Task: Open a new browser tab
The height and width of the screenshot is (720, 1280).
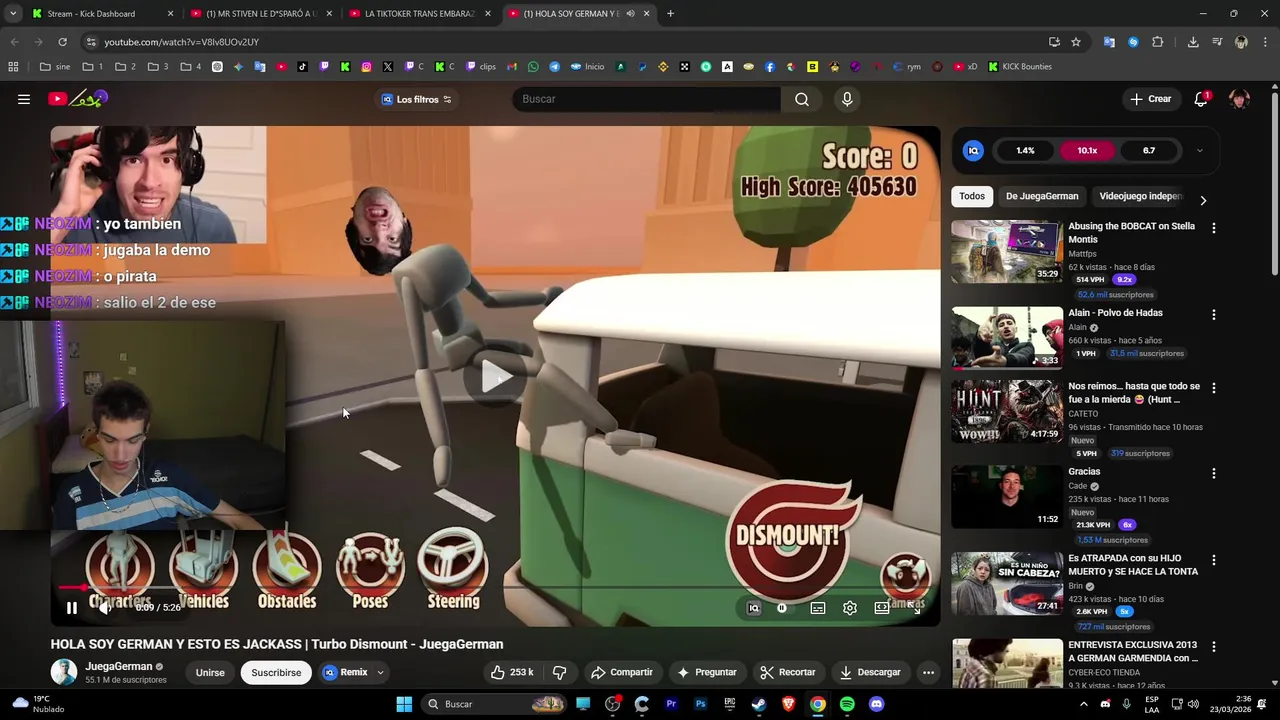Action: click(x=670, y=14)
